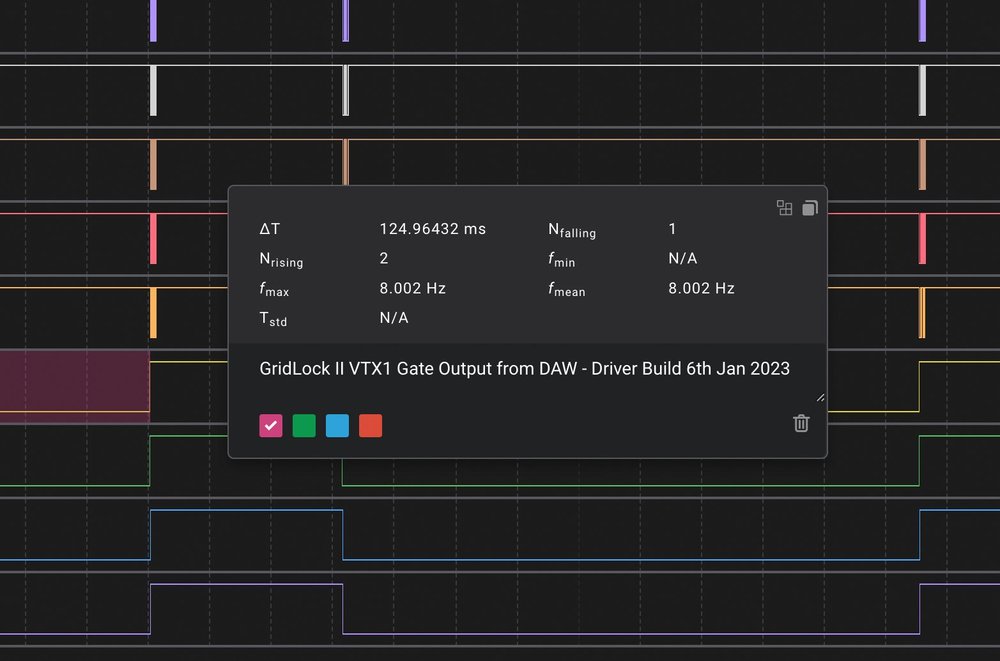
Task: Click the N_falling count of 1
Action: click(672, 228)
